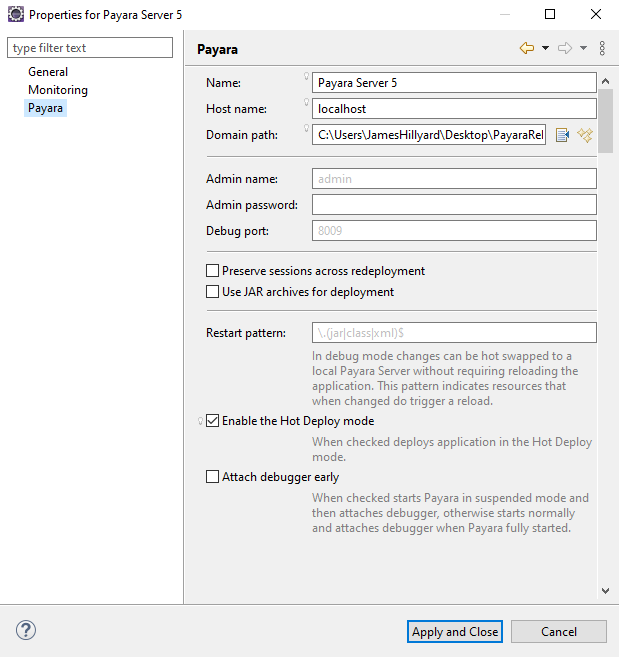Open the help question mark icon
This screenshot has height=657, width=619.
(x=26, y=630)
